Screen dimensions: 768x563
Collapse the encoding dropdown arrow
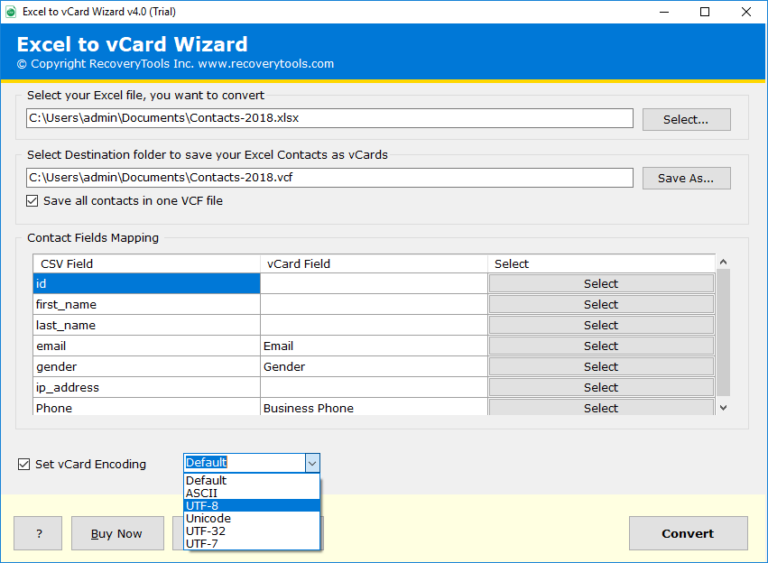(312, 463)
